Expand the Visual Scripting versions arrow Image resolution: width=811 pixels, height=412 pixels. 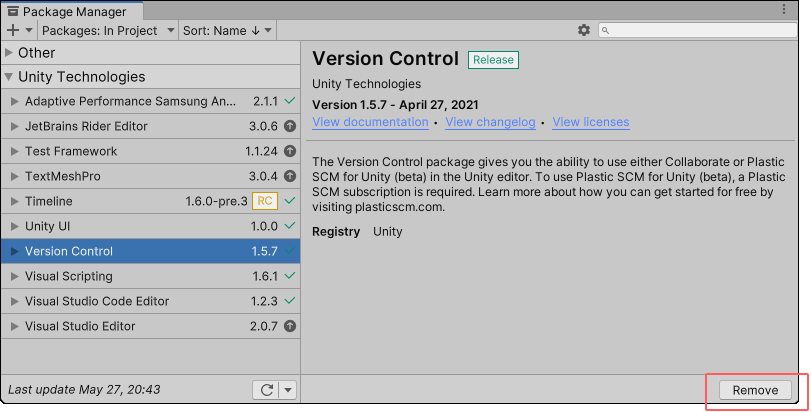[14, 276]
